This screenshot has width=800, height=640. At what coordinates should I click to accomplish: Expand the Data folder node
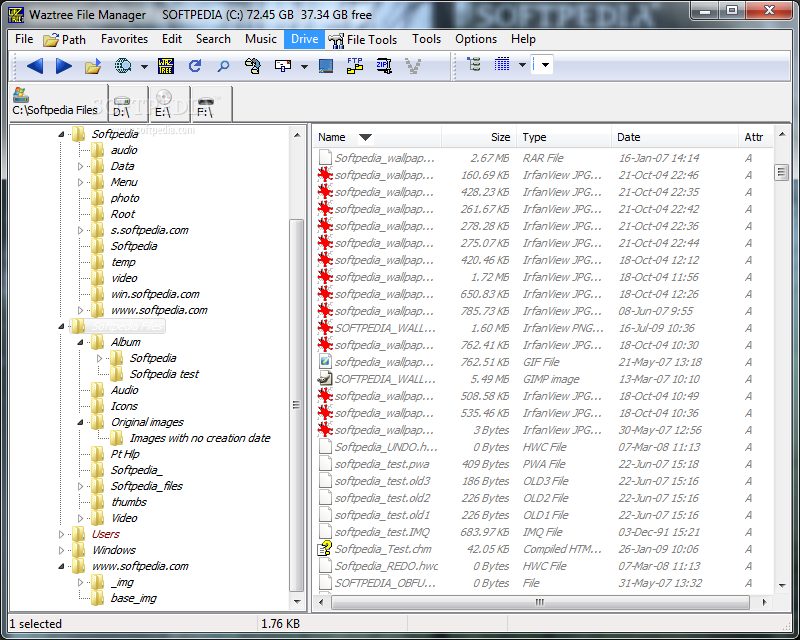[x=80, y=166]
